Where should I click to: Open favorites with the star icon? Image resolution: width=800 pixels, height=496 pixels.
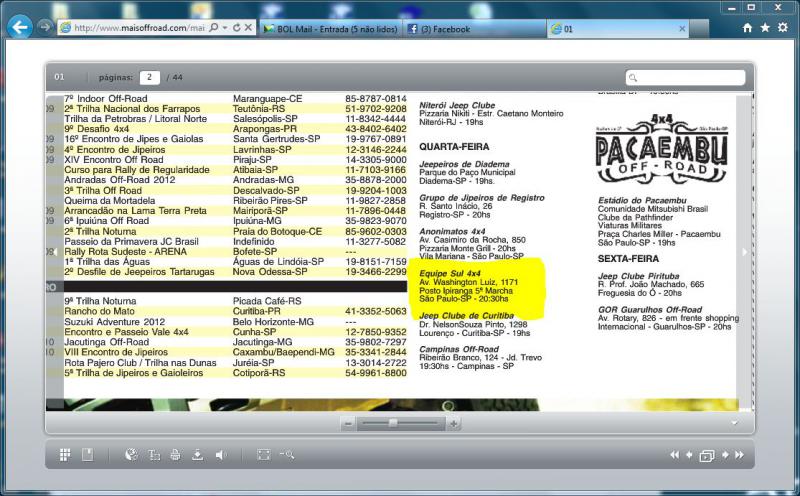point(765,28)
